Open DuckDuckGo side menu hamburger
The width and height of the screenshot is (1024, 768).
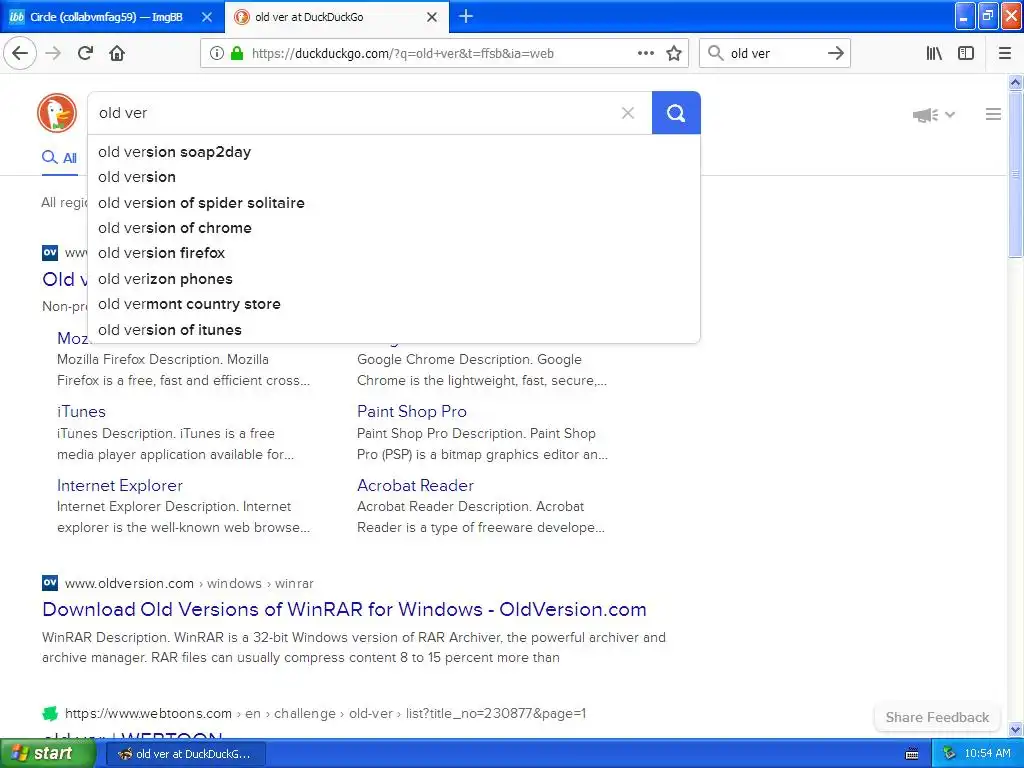[993, 114]
